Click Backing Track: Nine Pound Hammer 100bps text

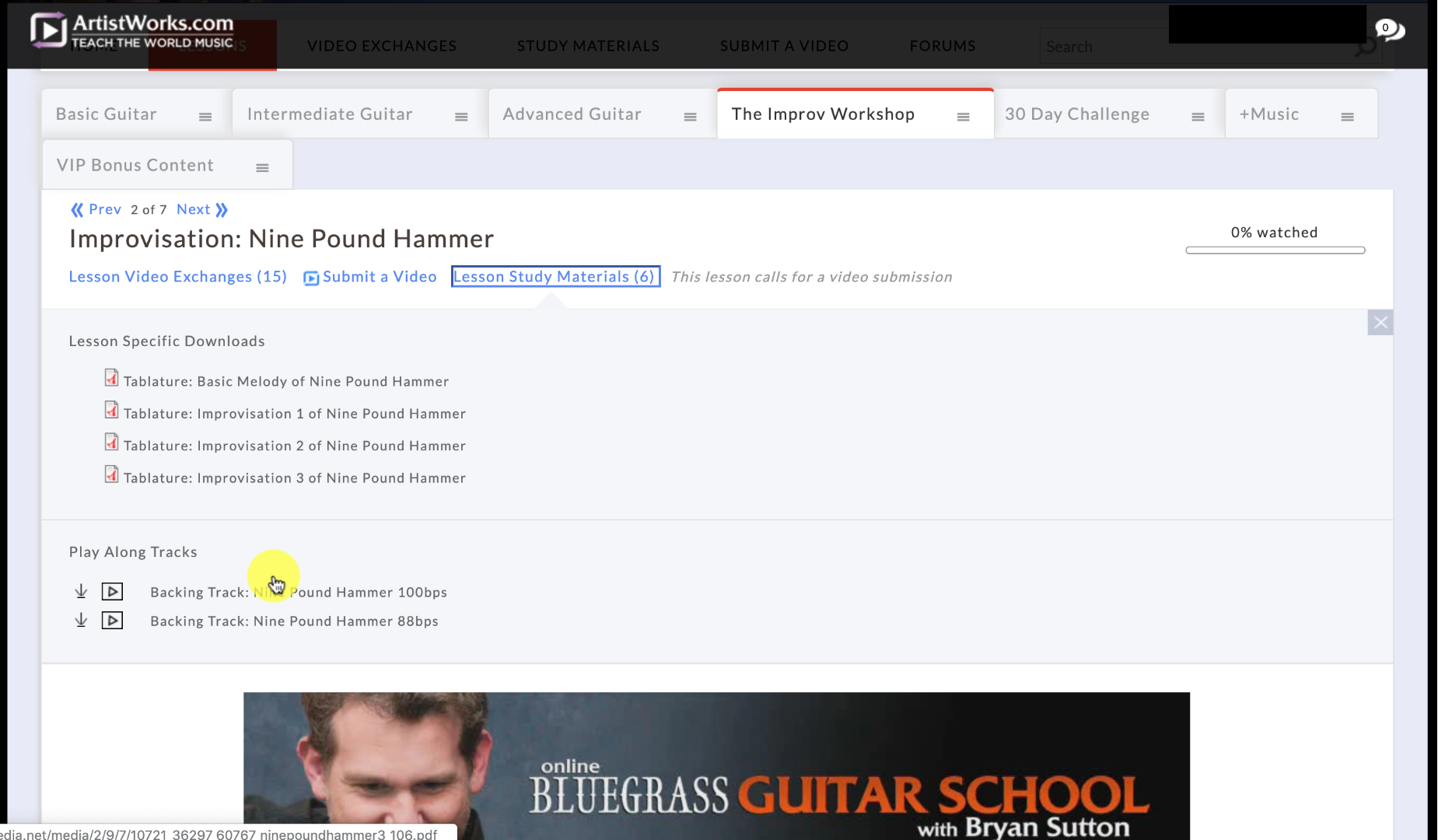[299, 593]
